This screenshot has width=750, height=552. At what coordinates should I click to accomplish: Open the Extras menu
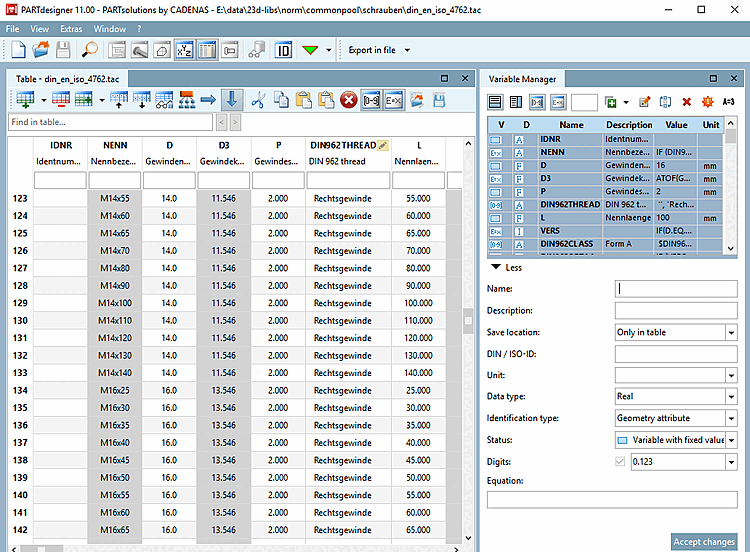click(71, 29)
